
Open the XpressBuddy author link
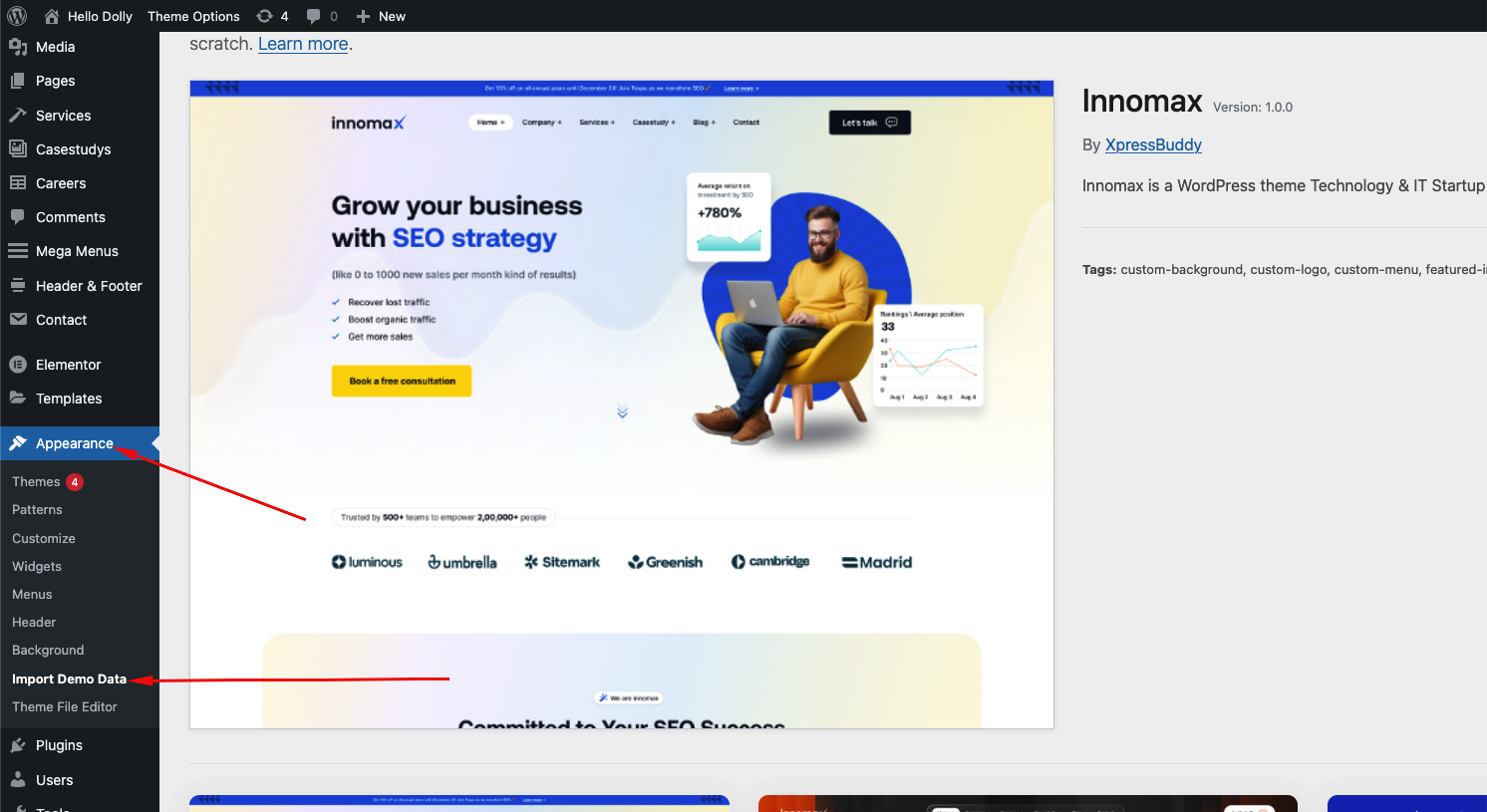click(x=1153, y=144)
